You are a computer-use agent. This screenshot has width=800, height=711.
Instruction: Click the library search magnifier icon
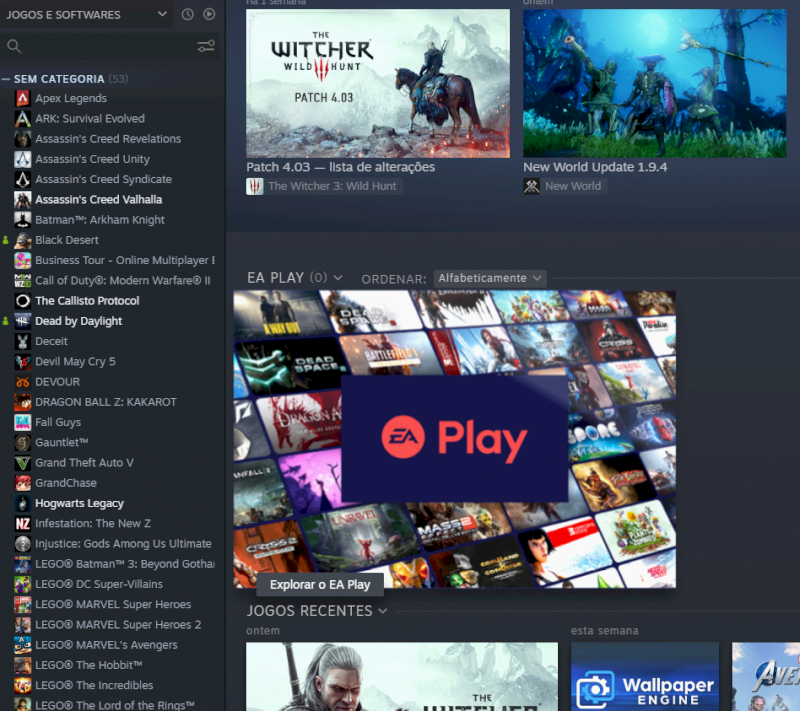coord(14,46)
